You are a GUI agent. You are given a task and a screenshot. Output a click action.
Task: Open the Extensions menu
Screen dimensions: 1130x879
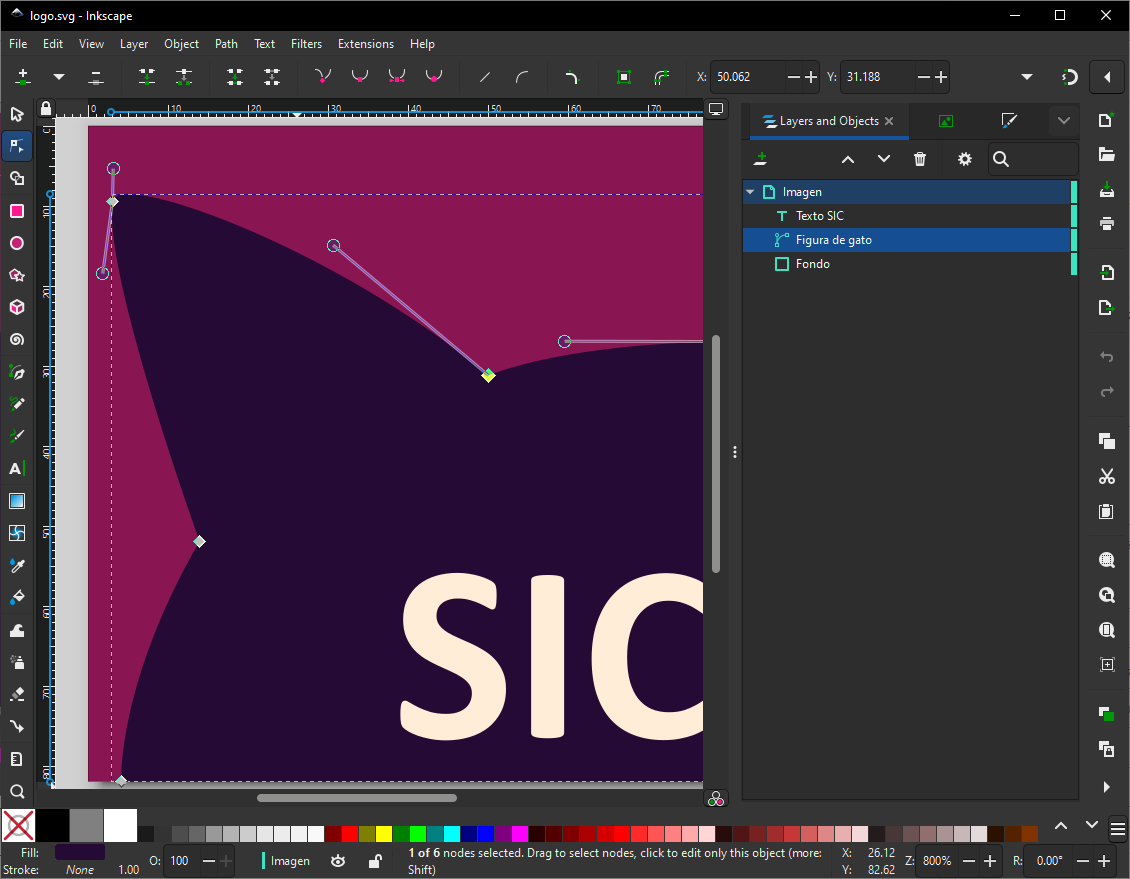click(x=365, y=44)
